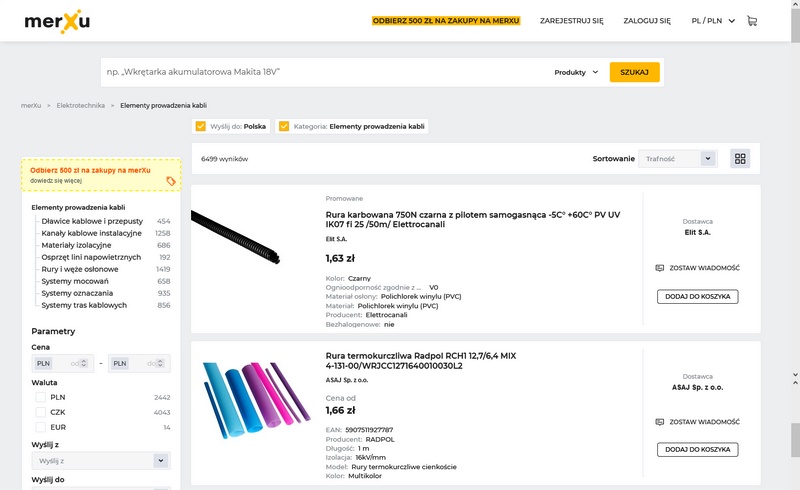The height and width of the screenshot is (490, 800).
Task: Uncheck the 'Wyślij do: Polska' filter
Action: tap(201, 126)
